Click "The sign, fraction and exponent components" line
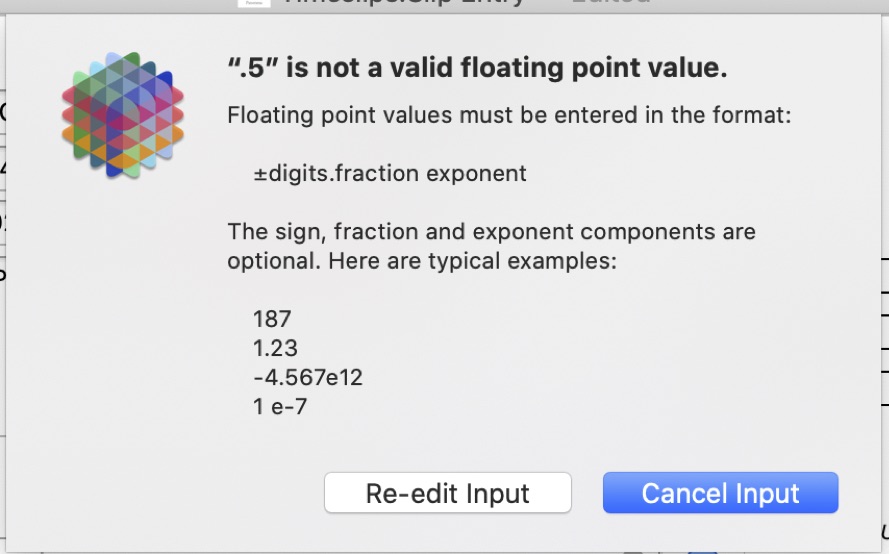 [x=491, y=232]
